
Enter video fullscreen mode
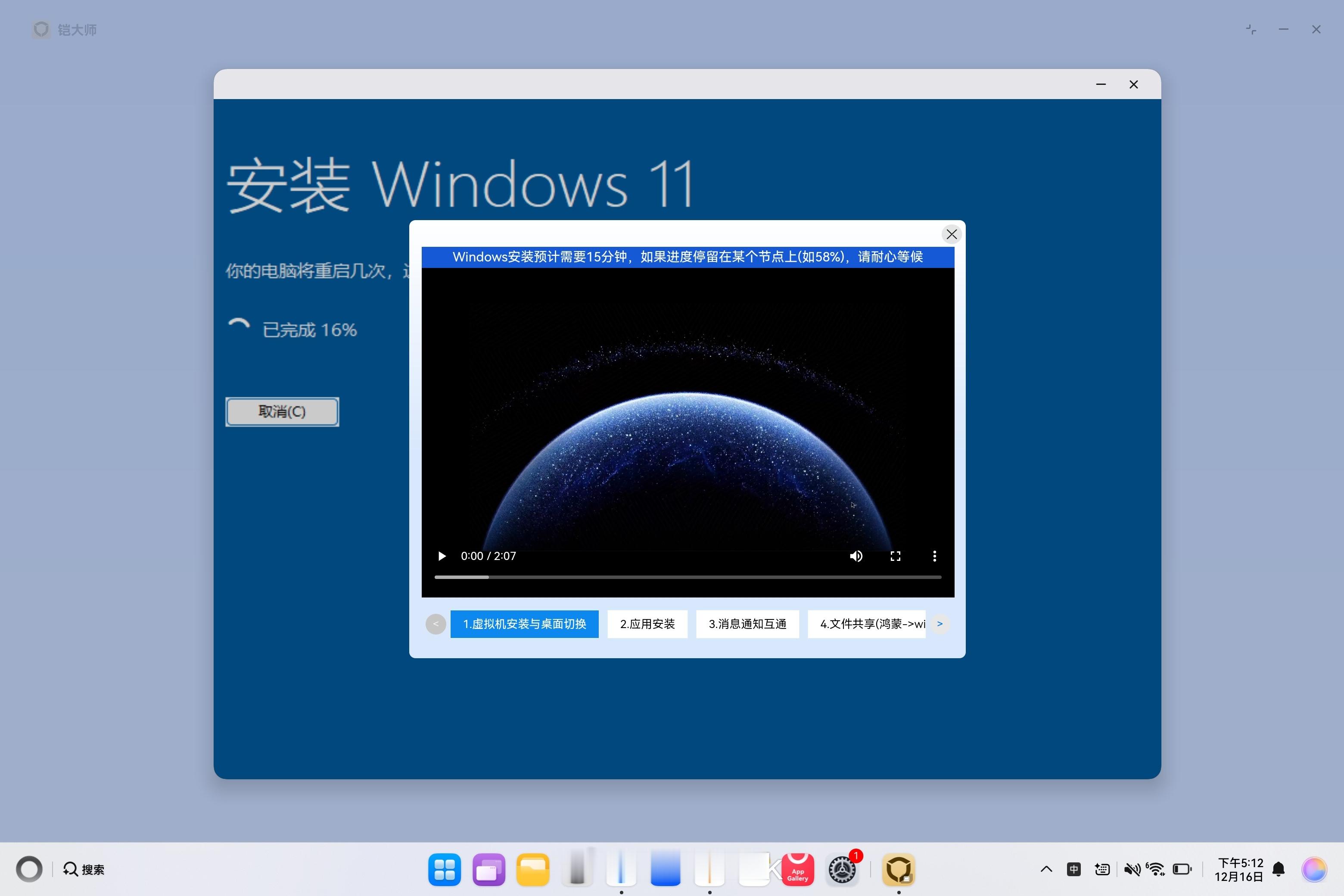pos(896,556)
